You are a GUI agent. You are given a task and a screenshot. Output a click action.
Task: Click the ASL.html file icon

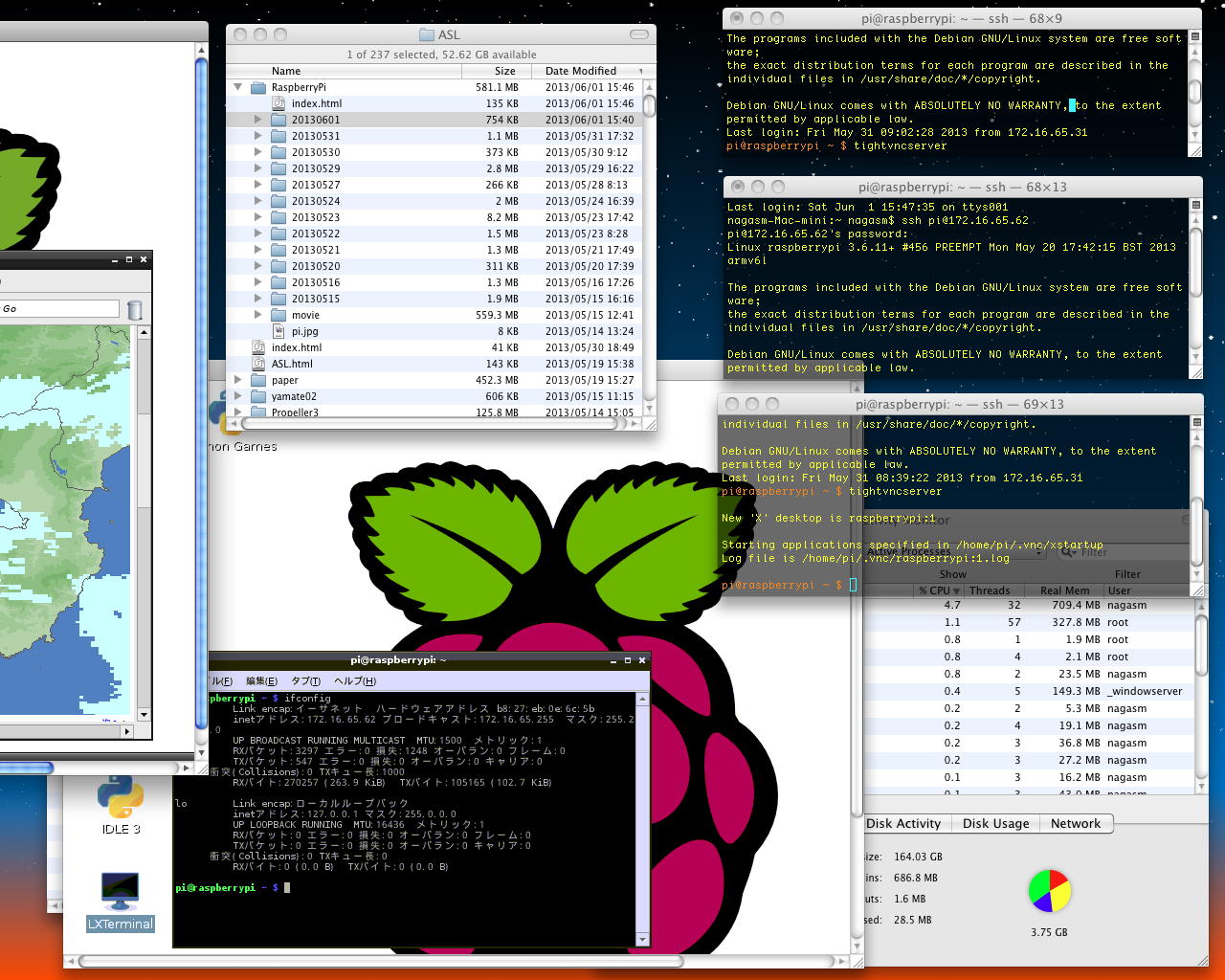pyautogui.click(x=258, y=364)
